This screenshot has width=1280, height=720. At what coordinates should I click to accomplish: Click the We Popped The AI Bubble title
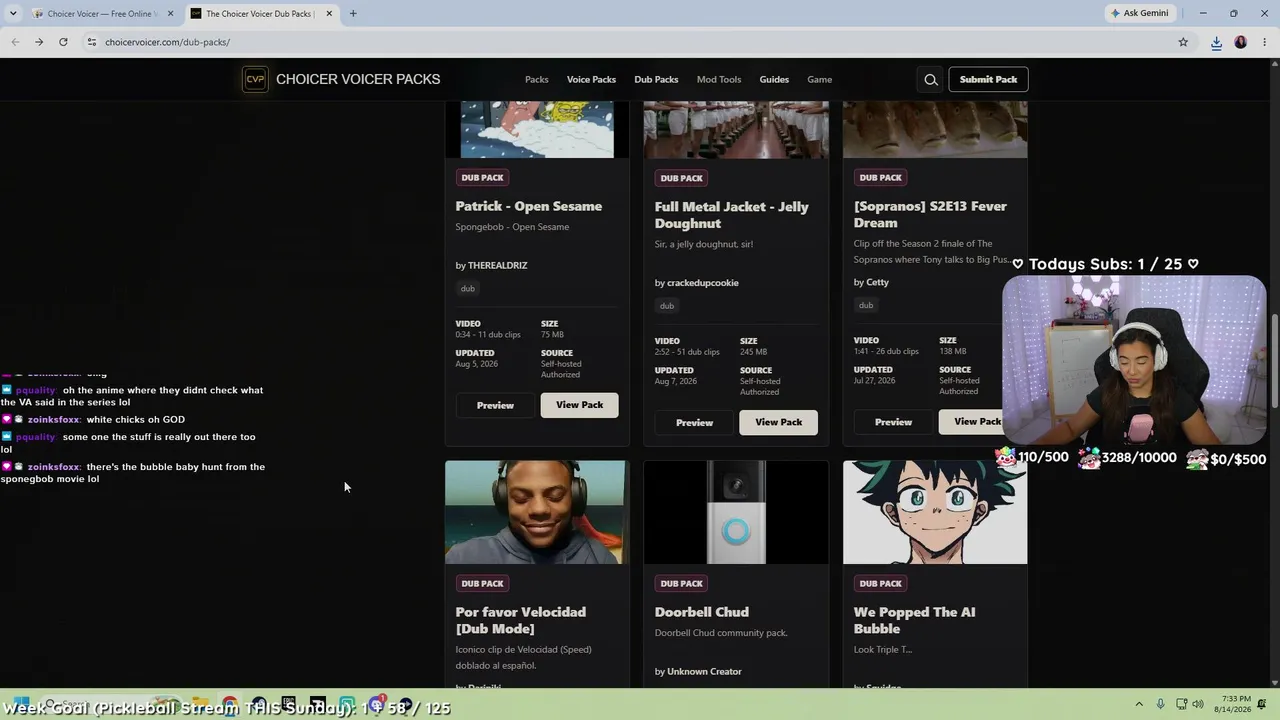pyautogui.click(x=915, y=620)
